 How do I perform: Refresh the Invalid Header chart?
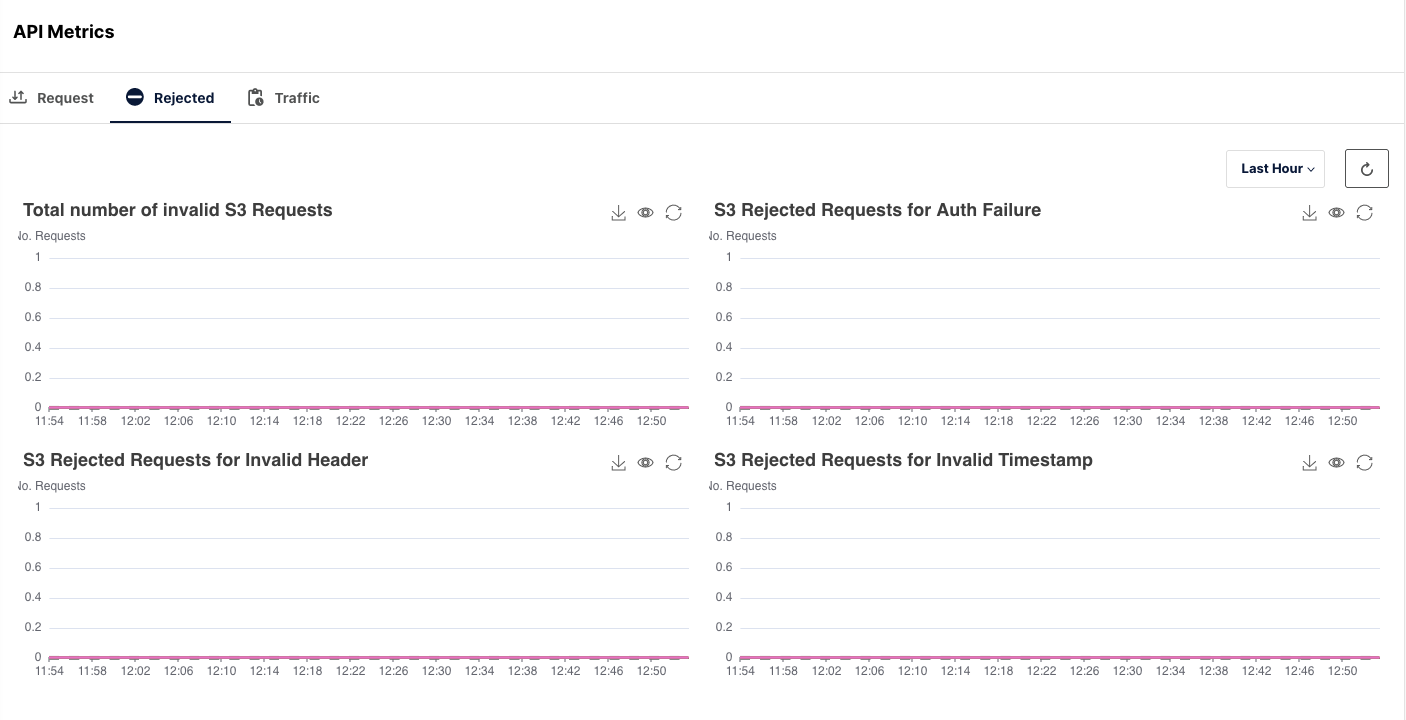point(674,462)
